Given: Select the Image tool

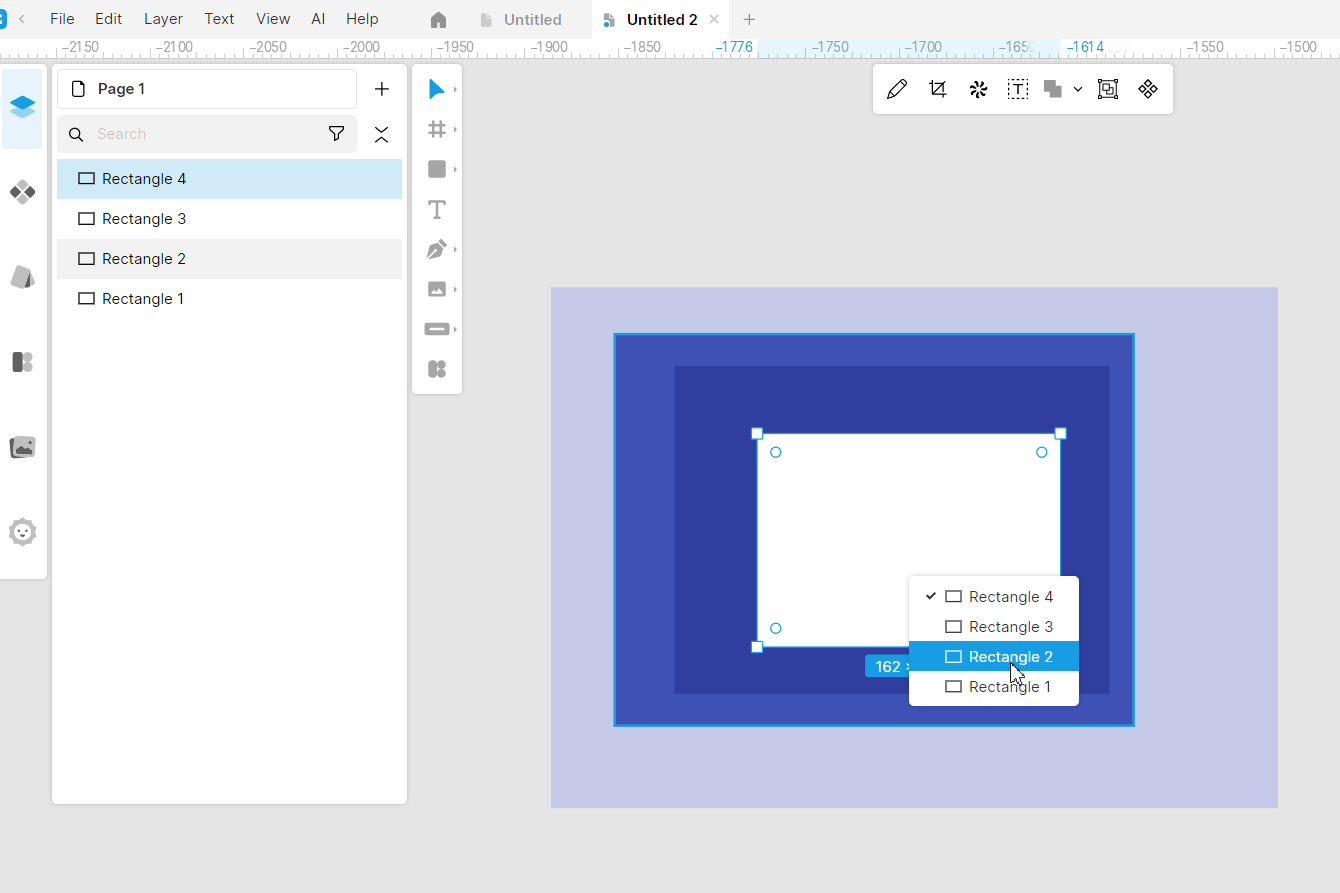Looking at the screenshot, I should click(436, 289).
